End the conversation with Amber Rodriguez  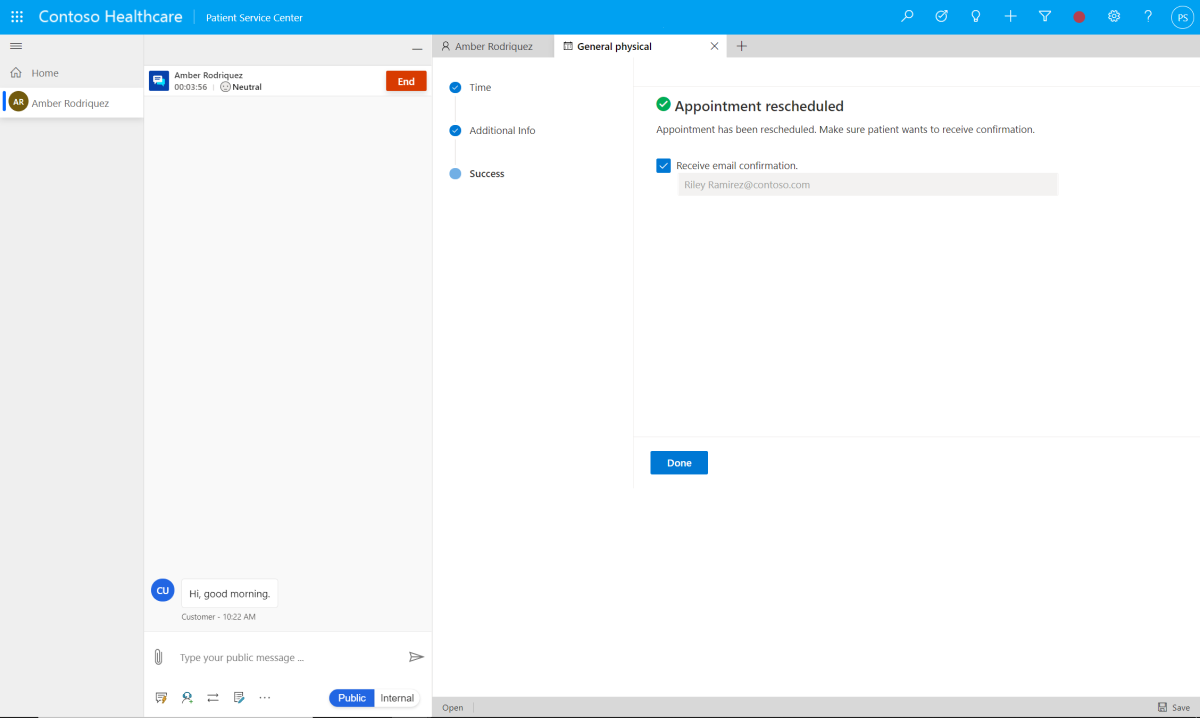[x=406, y=82]
